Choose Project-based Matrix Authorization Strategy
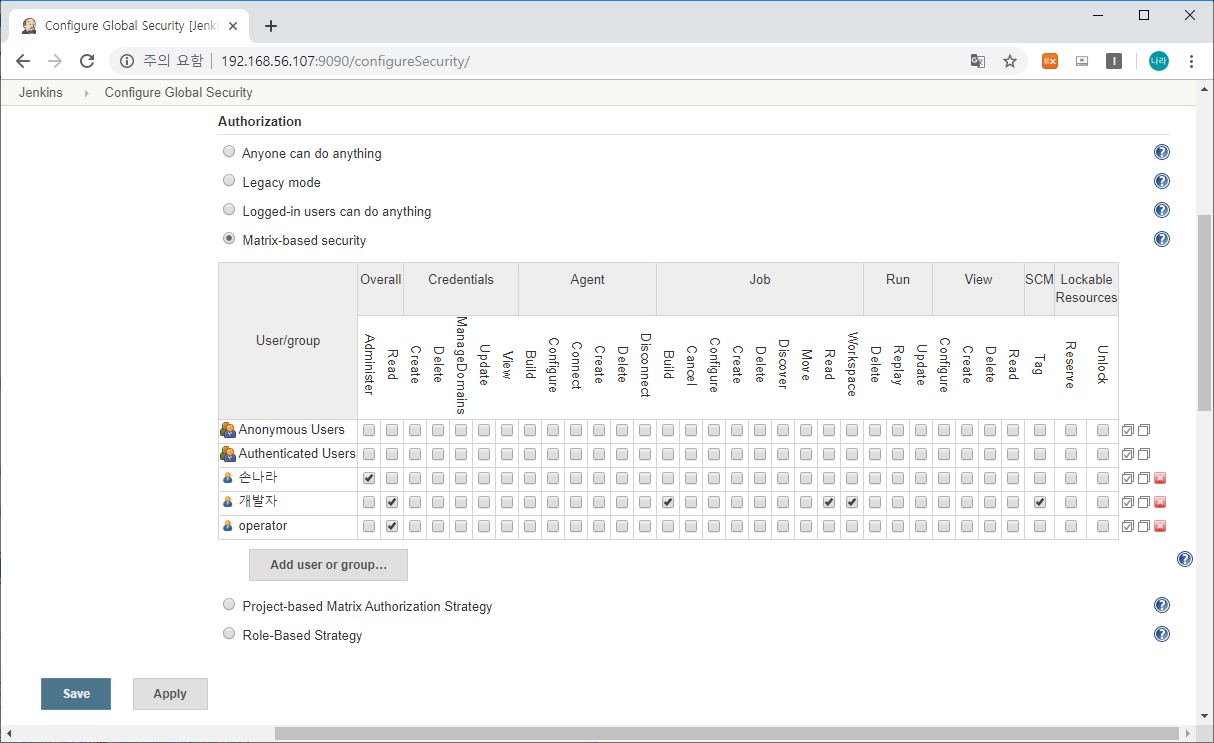1214x743 pixels. point(229,605)
